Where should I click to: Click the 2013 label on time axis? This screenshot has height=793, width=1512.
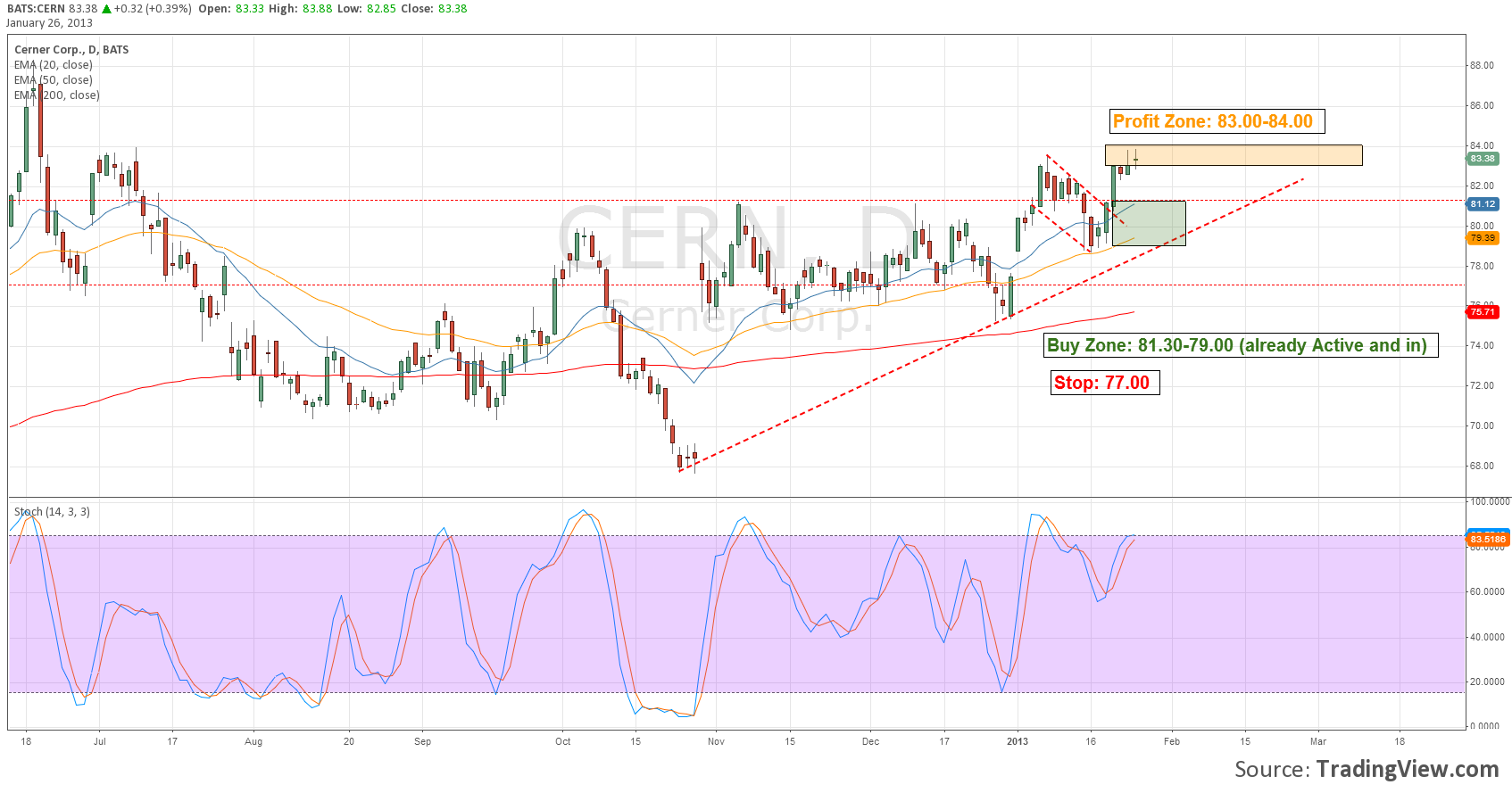click(1017, 741)
